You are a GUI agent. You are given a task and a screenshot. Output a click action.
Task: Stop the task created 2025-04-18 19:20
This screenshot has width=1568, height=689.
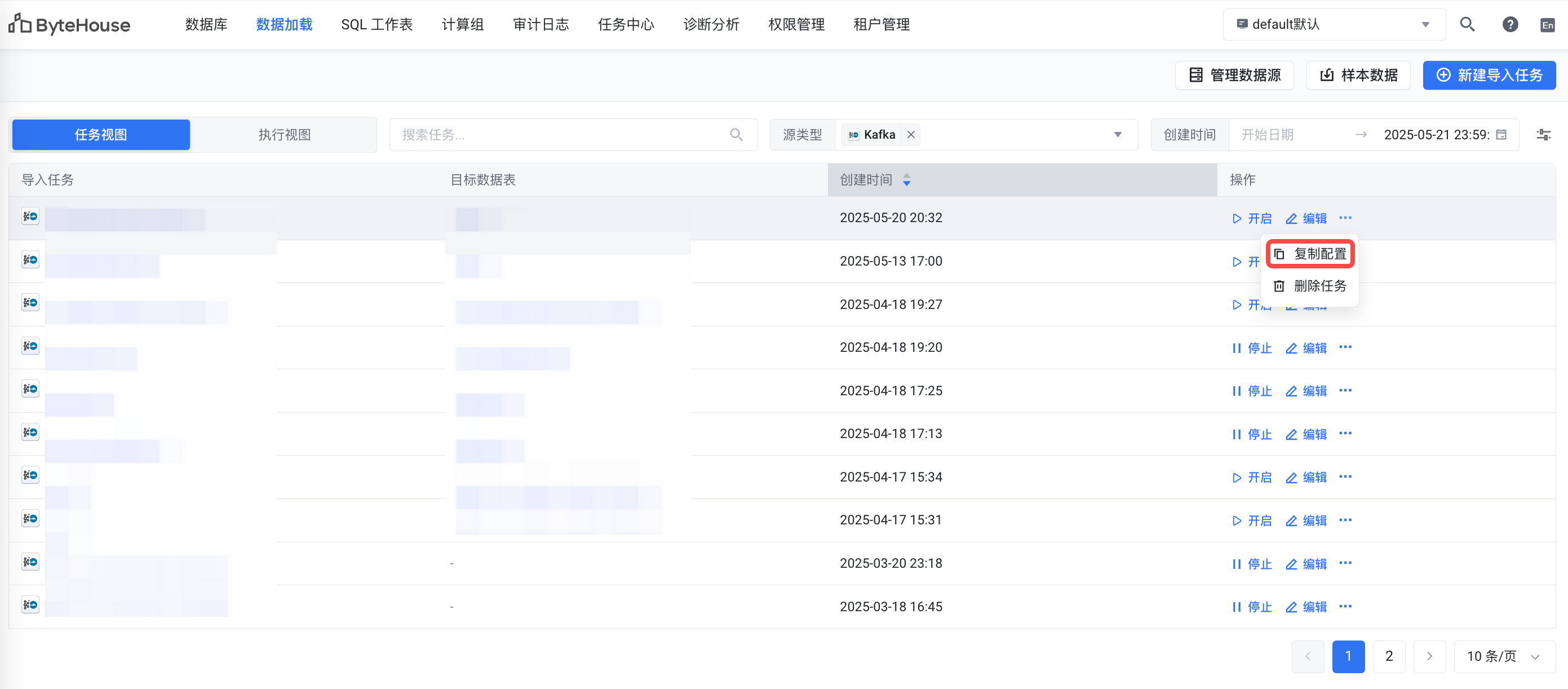tap(1251, 348)
